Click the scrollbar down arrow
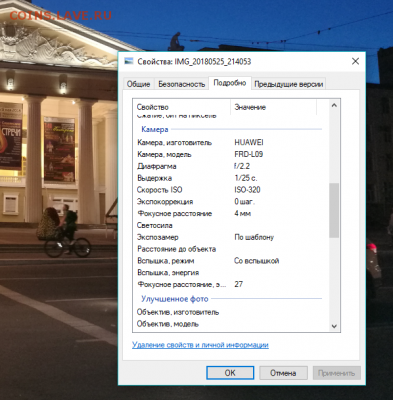Screen dimensions: 393x400 (x=334, y=326)
